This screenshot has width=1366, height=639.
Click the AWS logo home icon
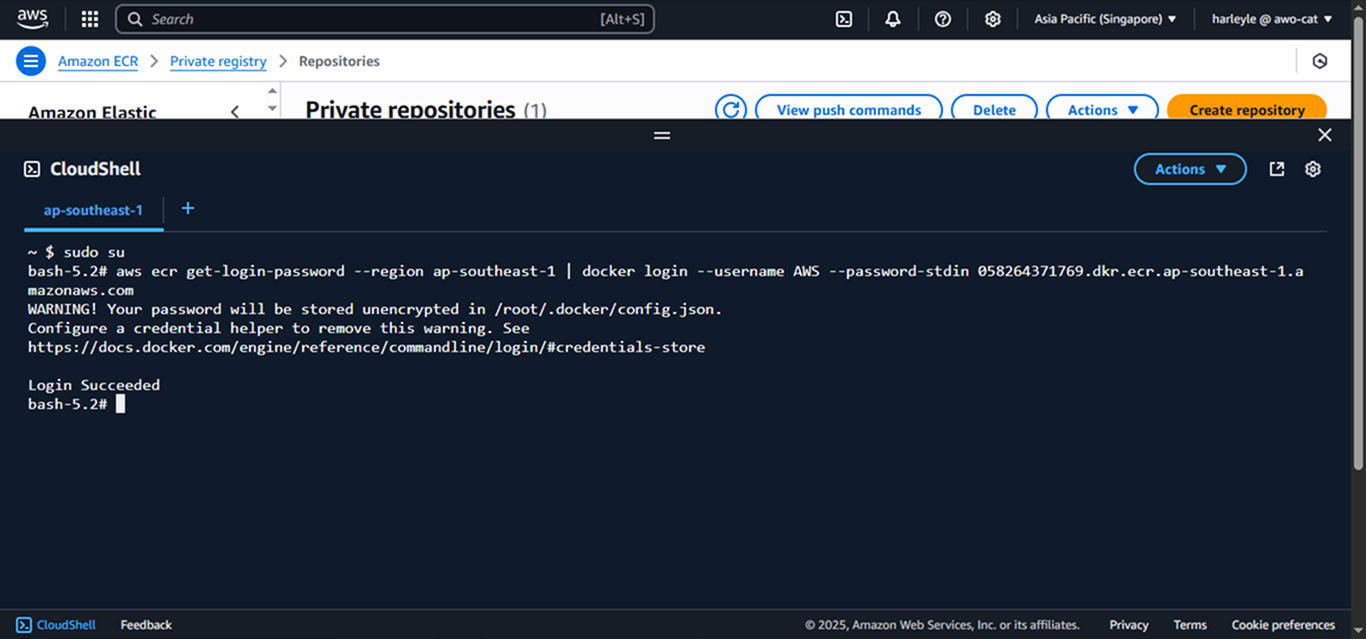pyautogui.click(x=33, y=18)
